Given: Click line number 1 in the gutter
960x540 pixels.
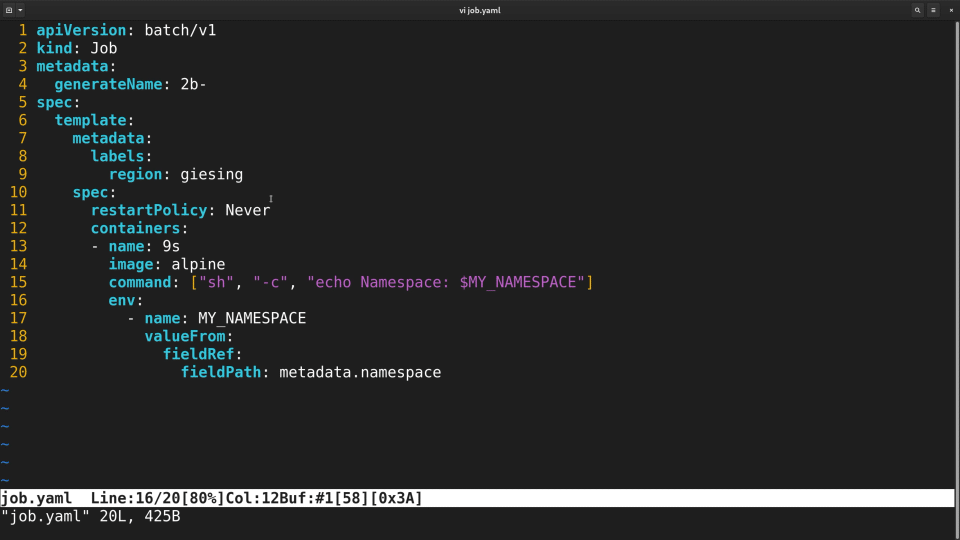Looking at the screenshot, I should 23,30.
